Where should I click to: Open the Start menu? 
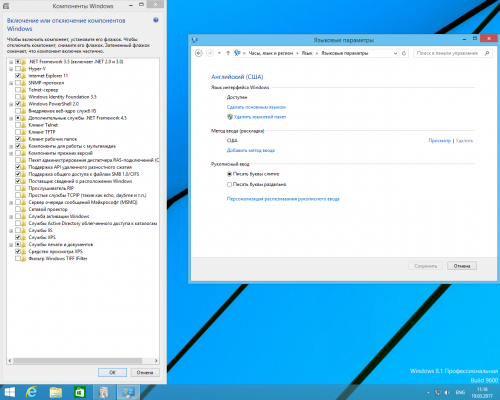pyautogui.click(x=9, y=392)
